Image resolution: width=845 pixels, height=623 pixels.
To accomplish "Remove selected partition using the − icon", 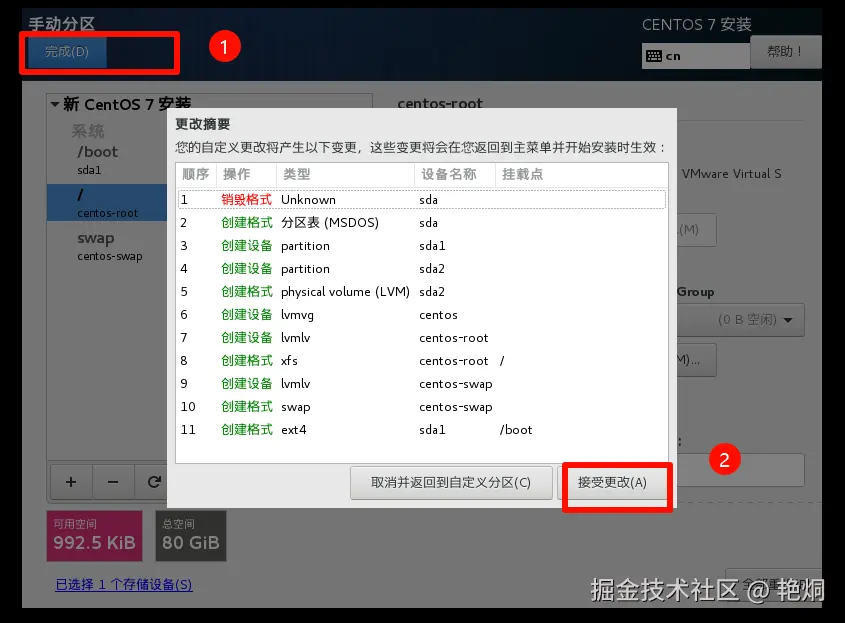I will [x=111, y=482].
